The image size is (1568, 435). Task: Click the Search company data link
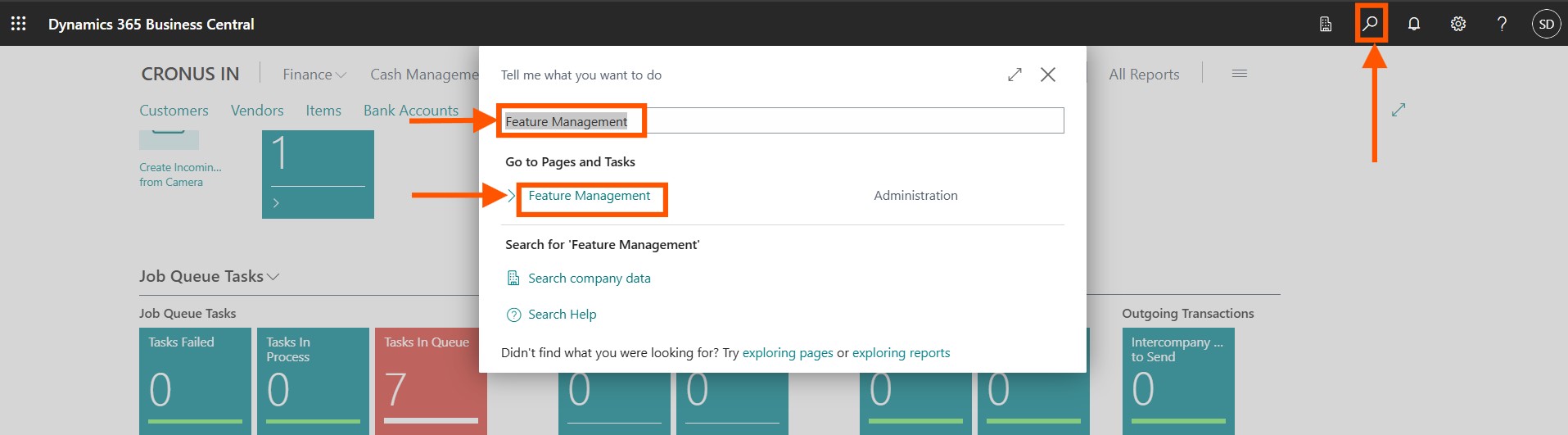(589, 279)
